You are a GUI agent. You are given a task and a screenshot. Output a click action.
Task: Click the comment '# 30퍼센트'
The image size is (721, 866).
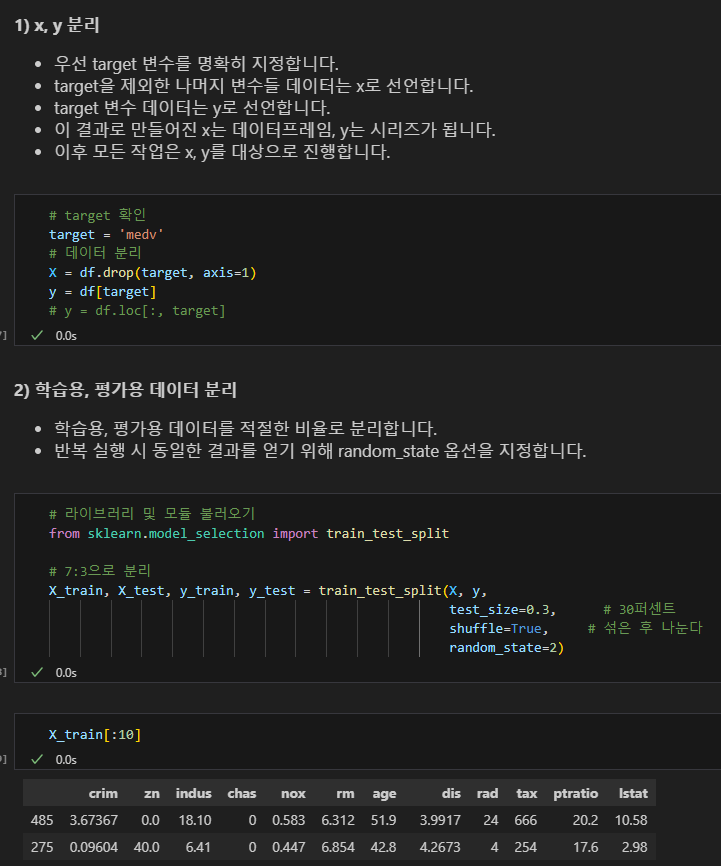[639, 609]
